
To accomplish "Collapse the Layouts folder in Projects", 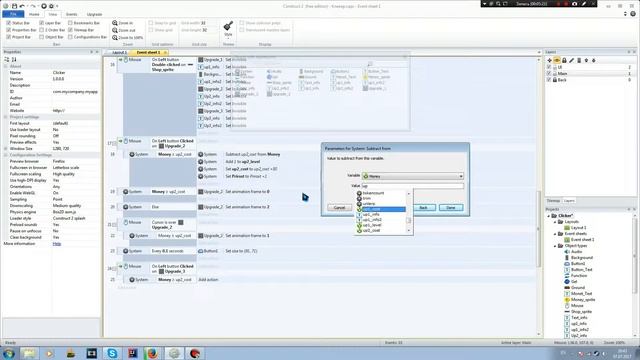I will point(556,222).
